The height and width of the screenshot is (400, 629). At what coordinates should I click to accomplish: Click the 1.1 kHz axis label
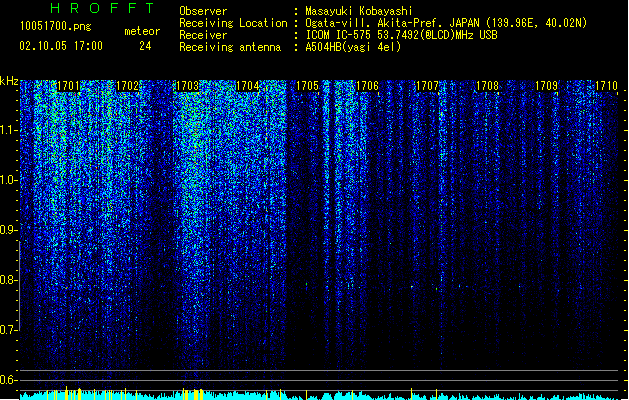pyautogui.click(x=8, y=130)
